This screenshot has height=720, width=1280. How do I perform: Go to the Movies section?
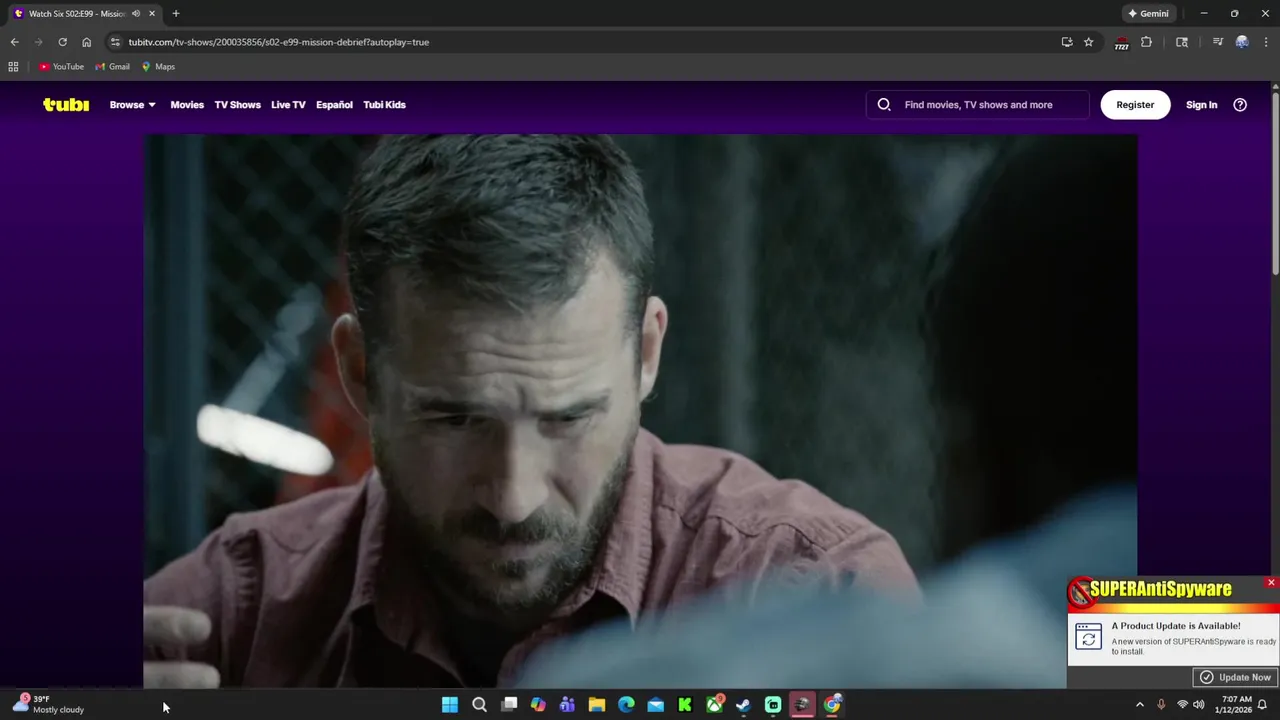click(x=187, y=104)
